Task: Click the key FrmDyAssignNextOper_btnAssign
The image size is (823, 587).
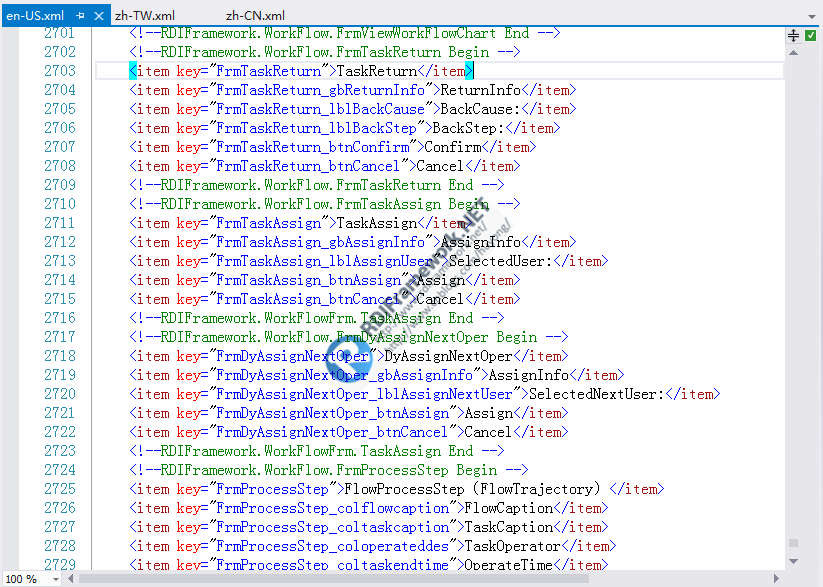Action: 332,413
